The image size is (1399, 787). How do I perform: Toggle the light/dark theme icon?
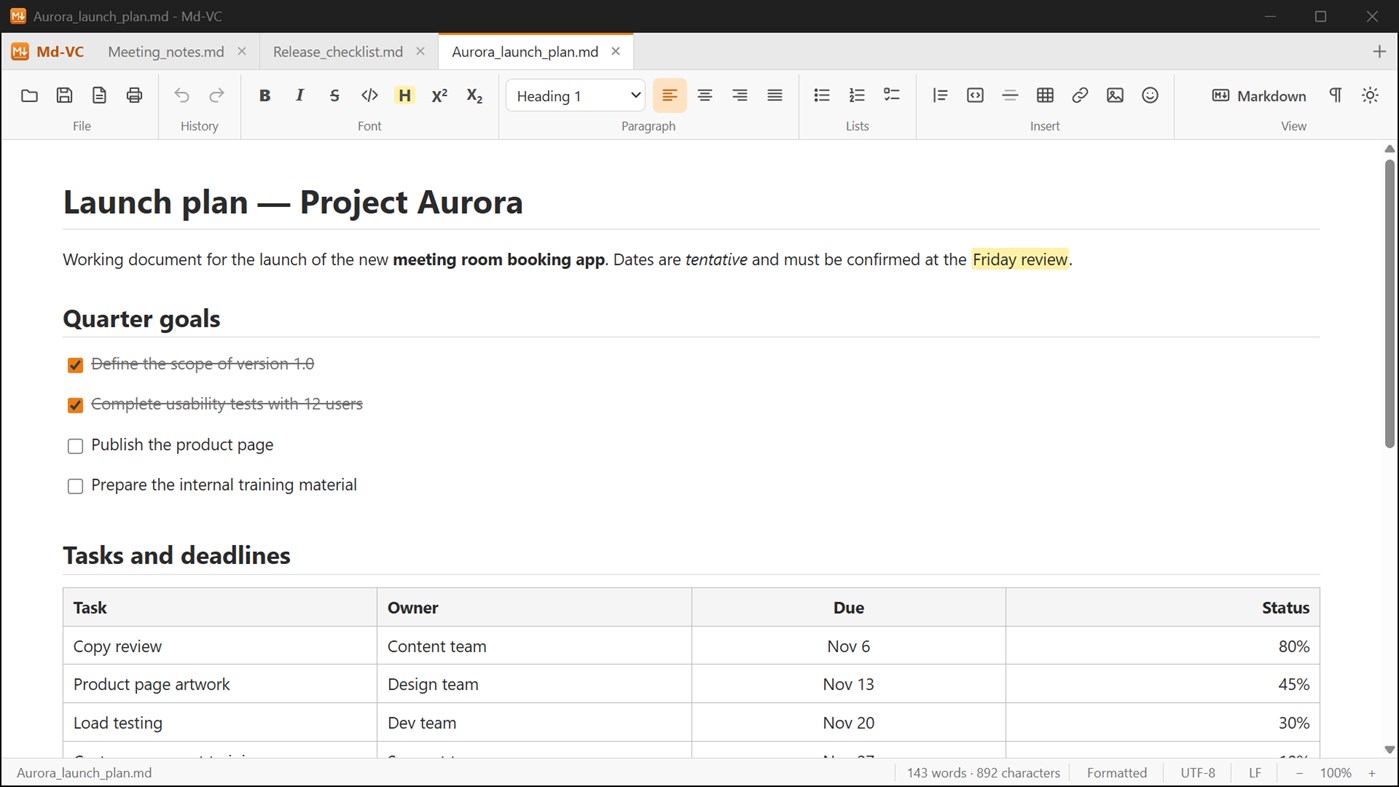[x=1370, y=96]
